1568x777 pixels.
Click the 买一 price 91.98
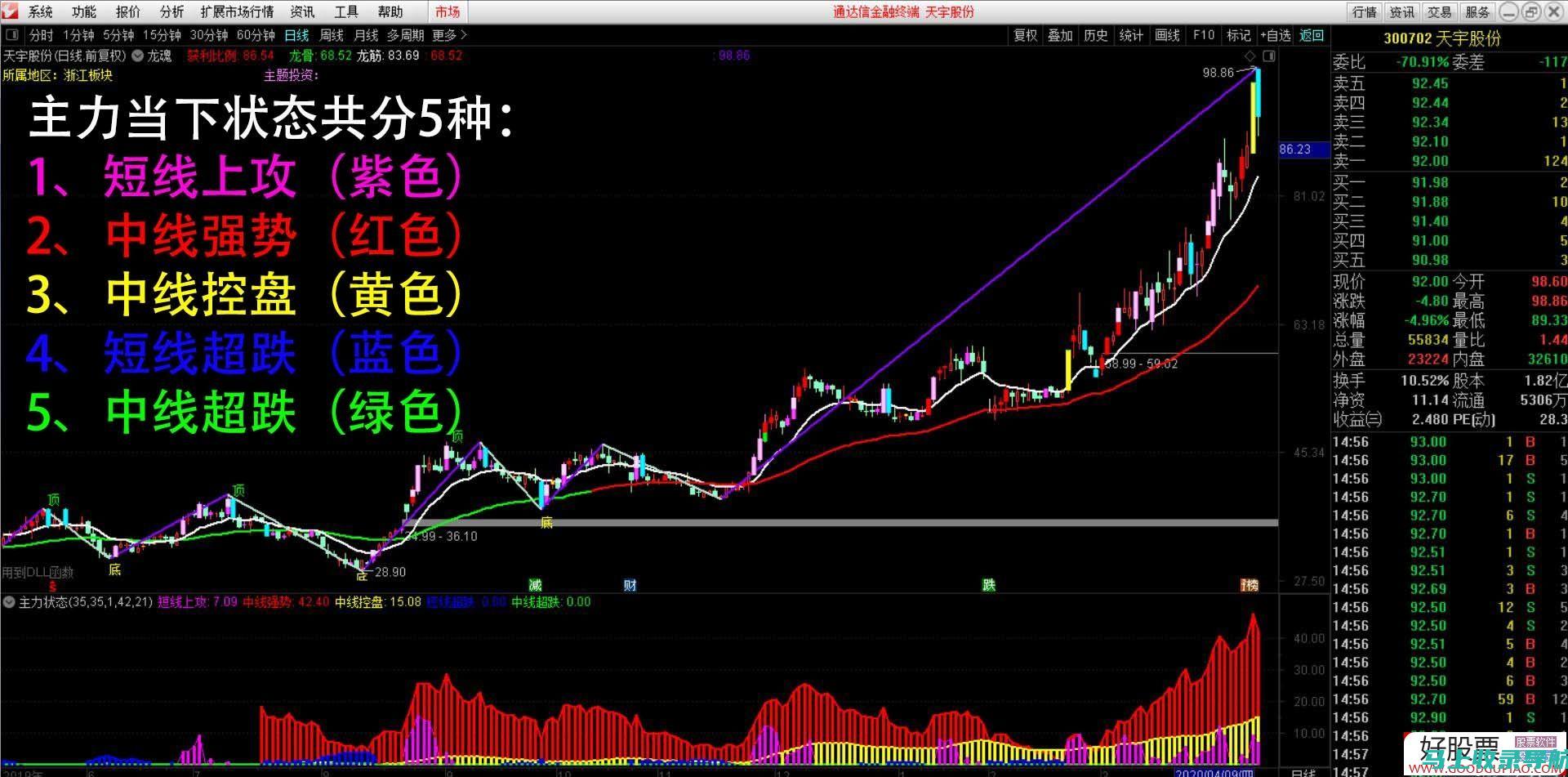click(x=1430, y=182)
